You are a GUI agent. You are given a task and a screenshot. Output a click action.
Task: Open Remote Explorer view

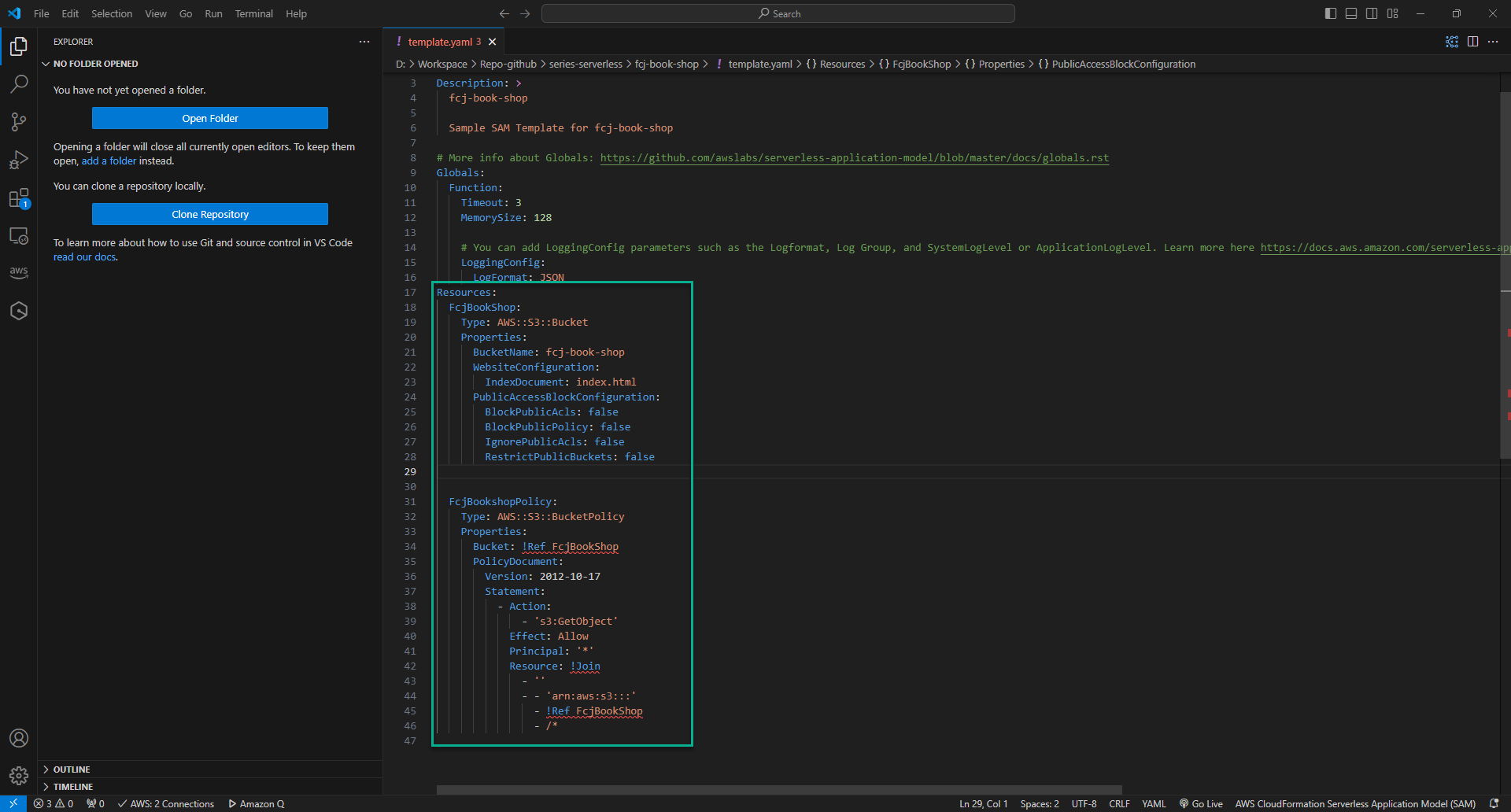(19, 235)
